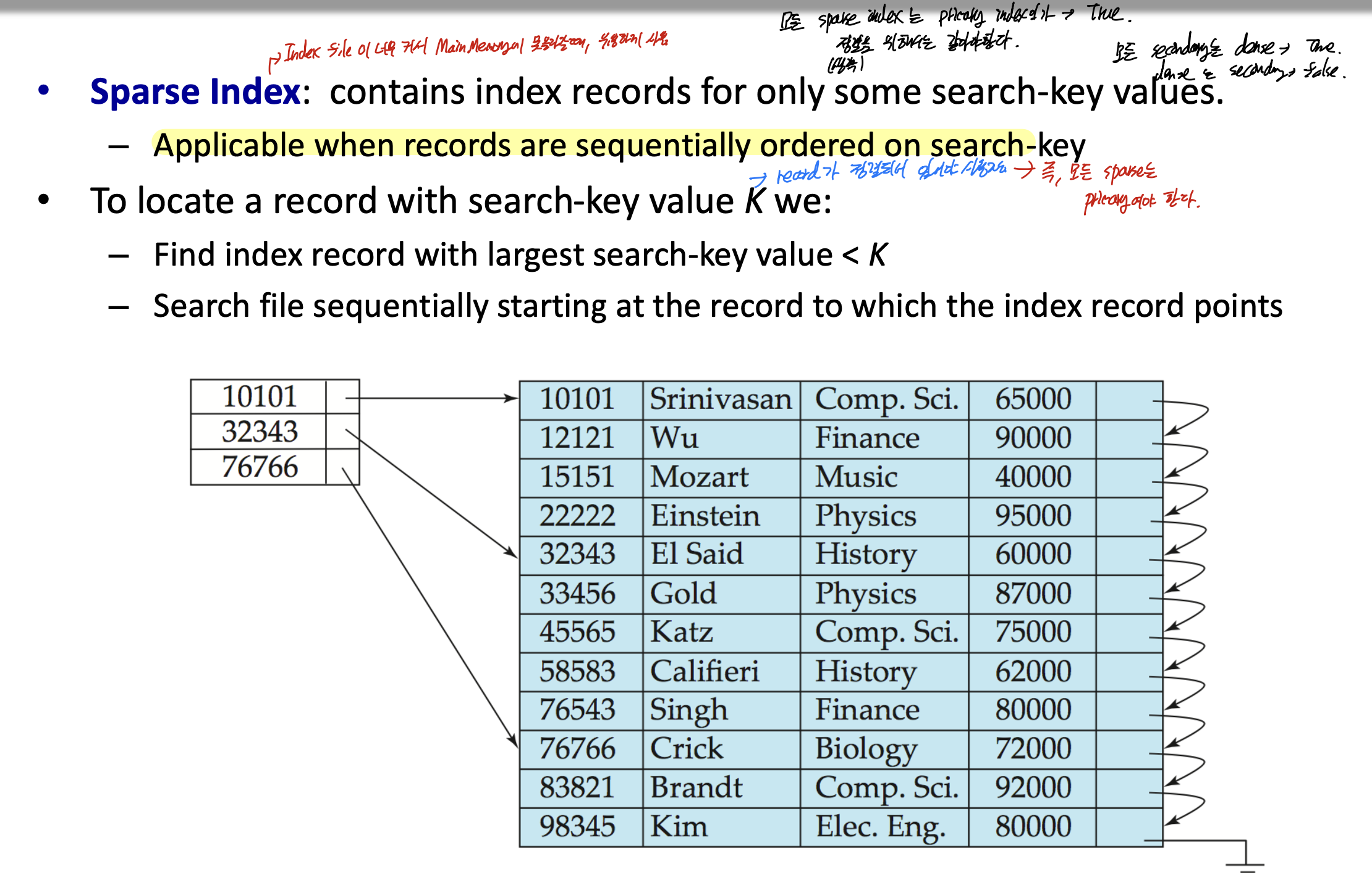
Task: Click index entry 76766 in small table
Action: click(x=259, y=467)
